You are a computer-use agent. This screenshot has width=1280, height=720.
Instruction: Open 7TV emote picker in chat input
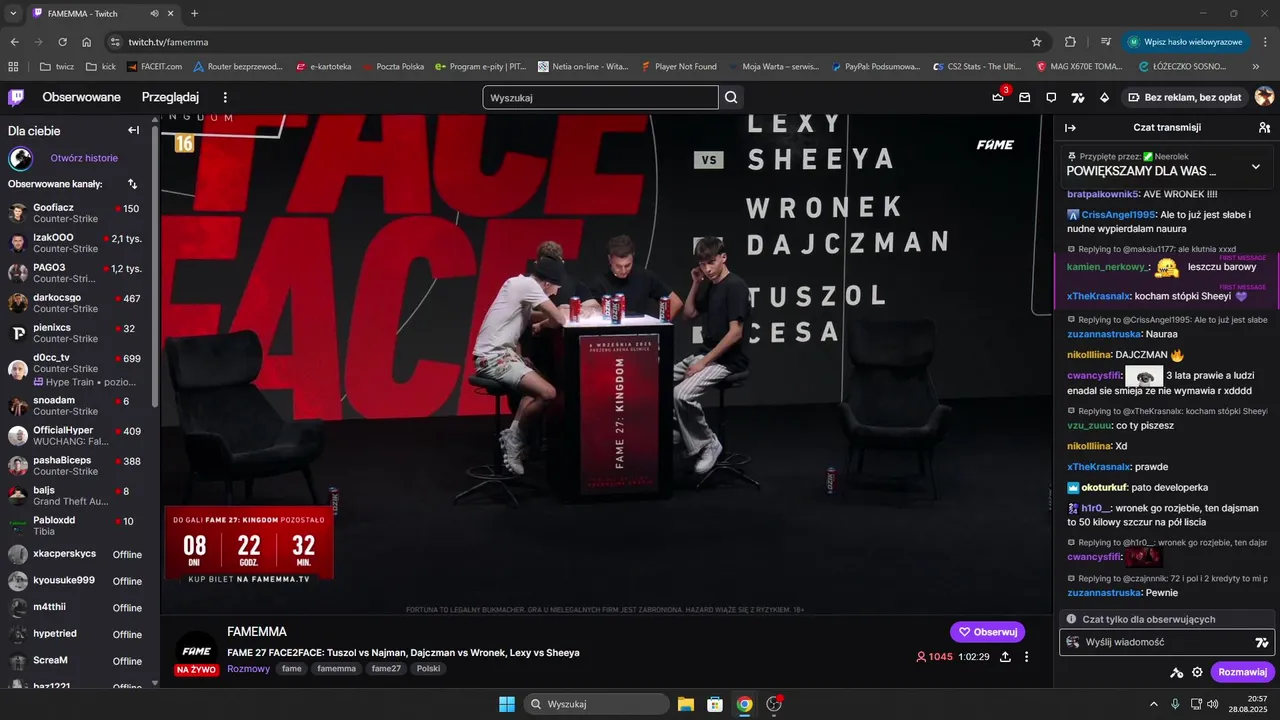click(1261, 642)
